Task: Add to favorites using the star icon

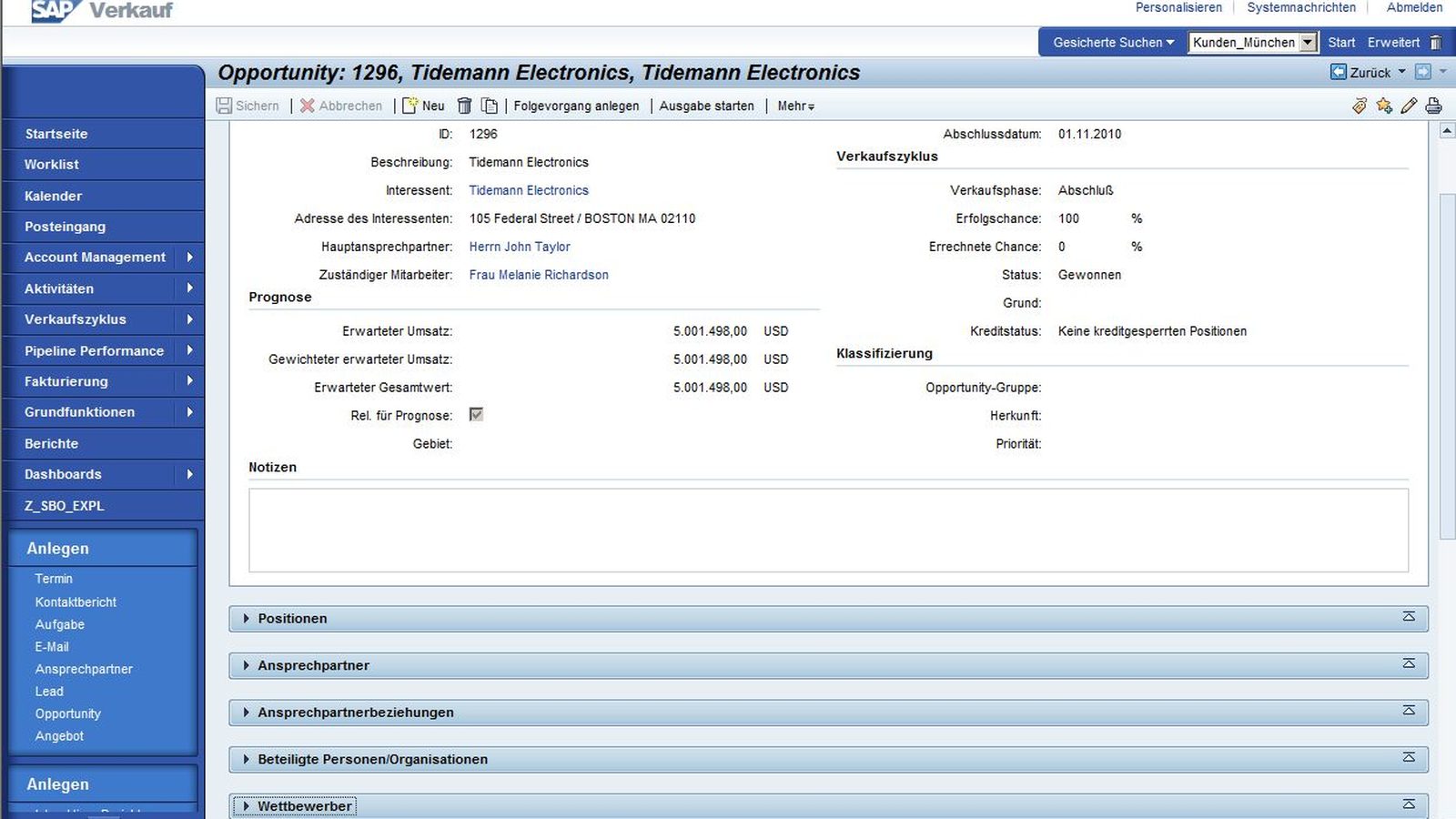Action: pyautogui.click(x=1384, y=106)
